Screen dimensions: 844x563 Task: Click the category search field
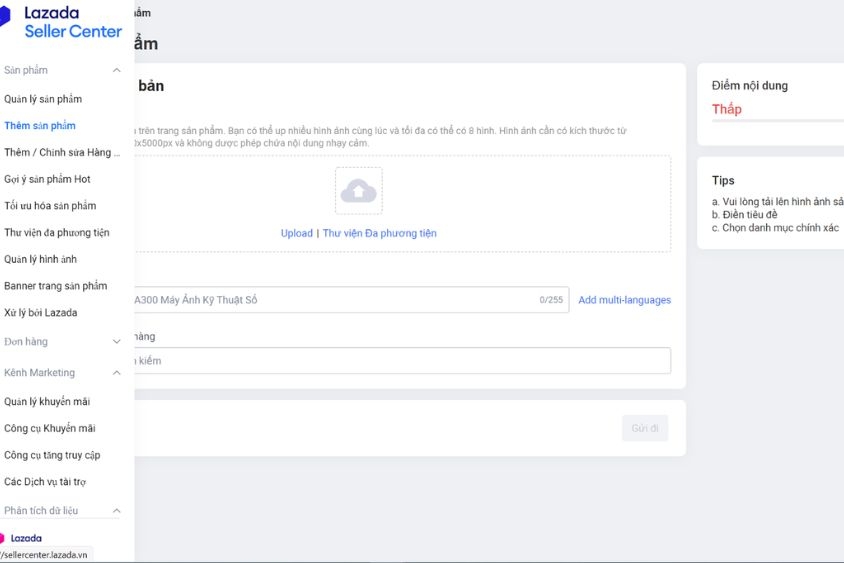[400, 361]
